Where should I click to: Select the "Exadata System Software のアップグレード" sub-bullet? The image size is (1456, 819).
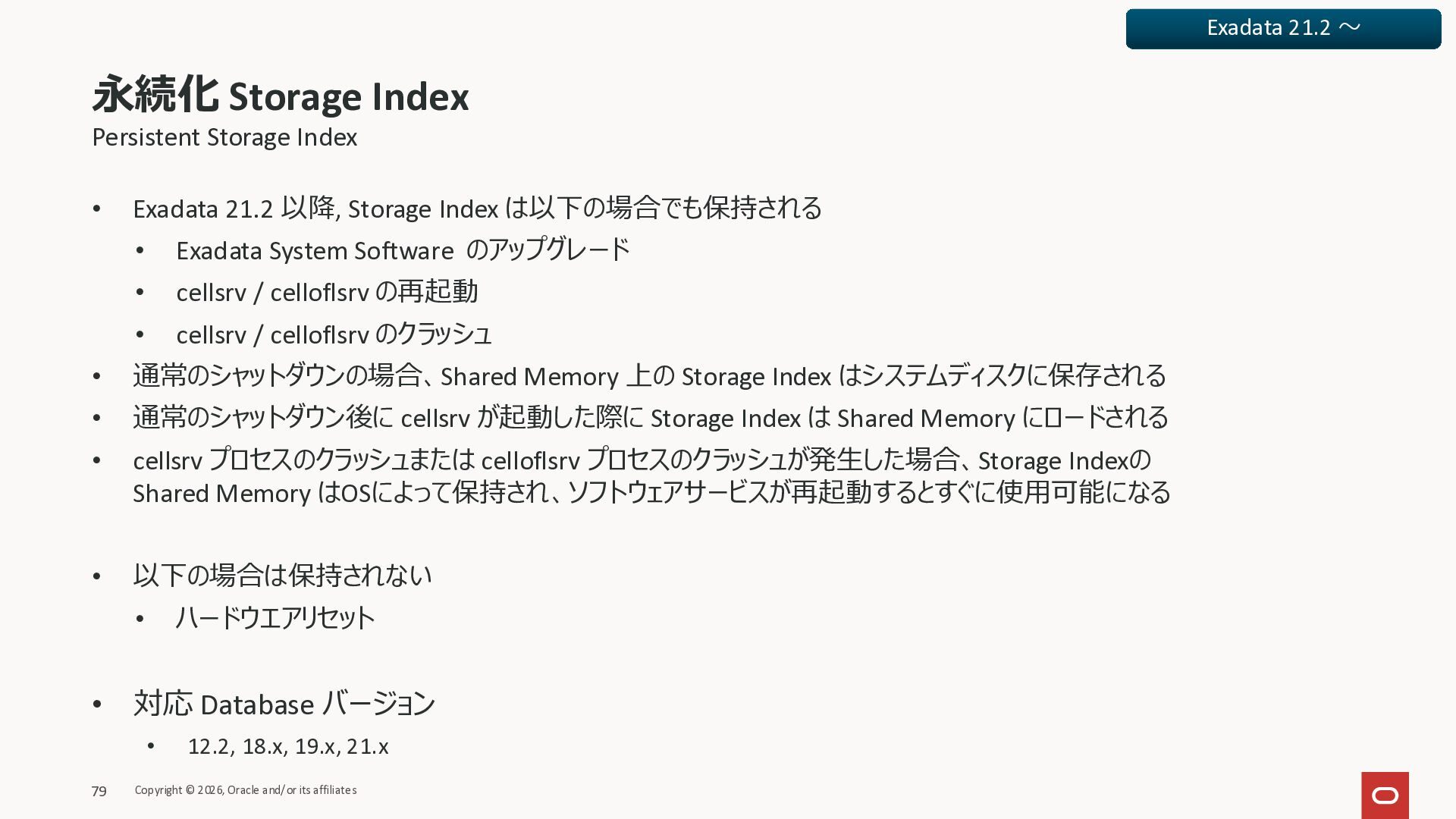click(x=403, y=250)
